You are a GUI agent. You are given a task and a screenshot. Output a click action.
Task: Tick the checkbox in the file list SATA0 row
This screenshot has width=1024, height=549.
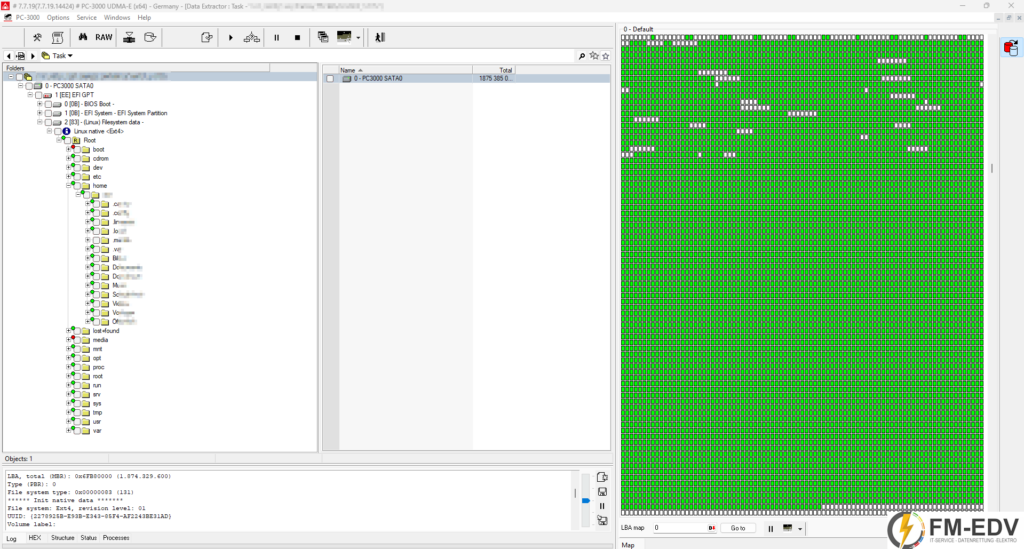pos(330,79)
